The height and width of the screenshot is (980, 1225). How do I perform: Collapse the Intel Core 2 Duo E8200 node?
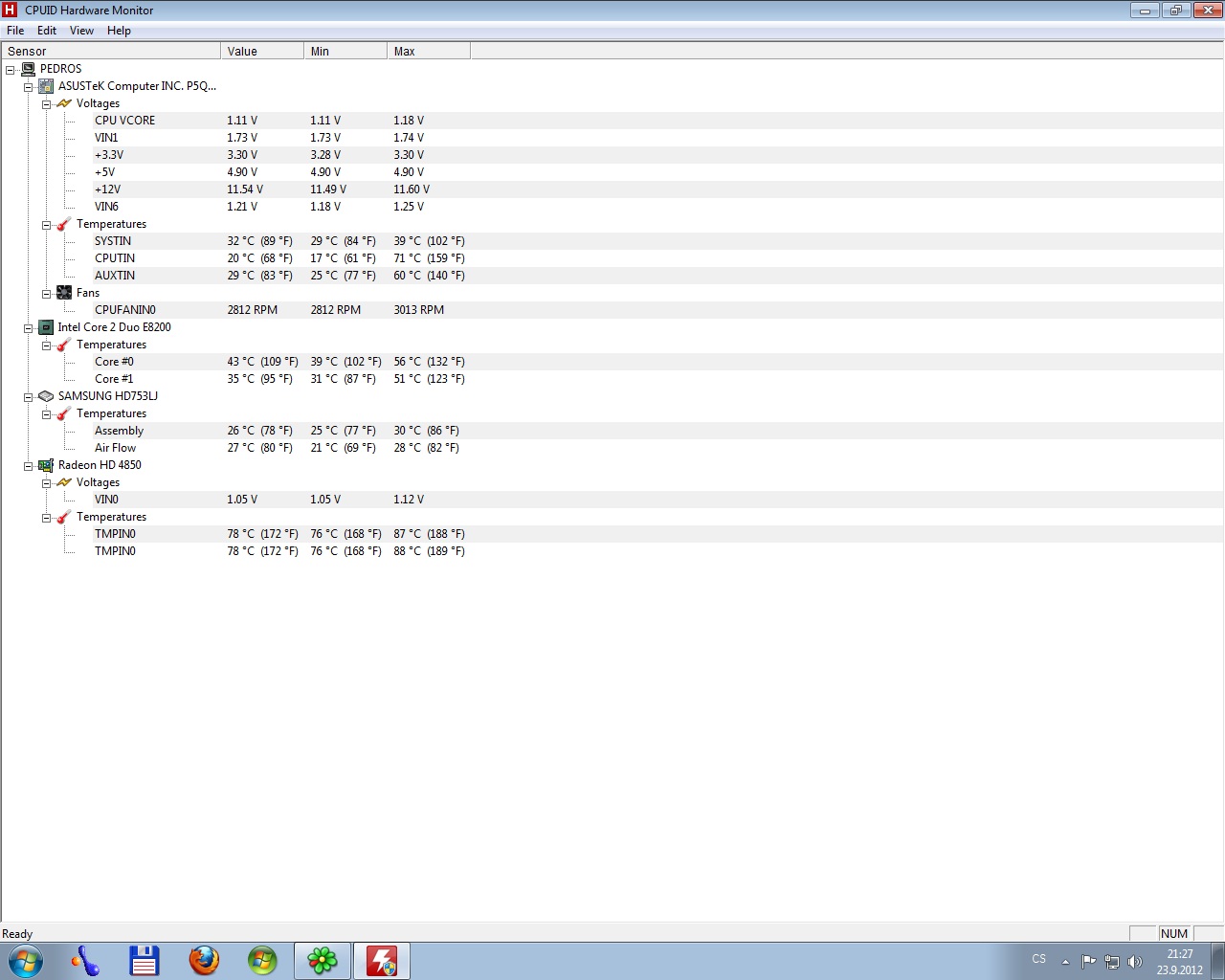tap(29, 328)
